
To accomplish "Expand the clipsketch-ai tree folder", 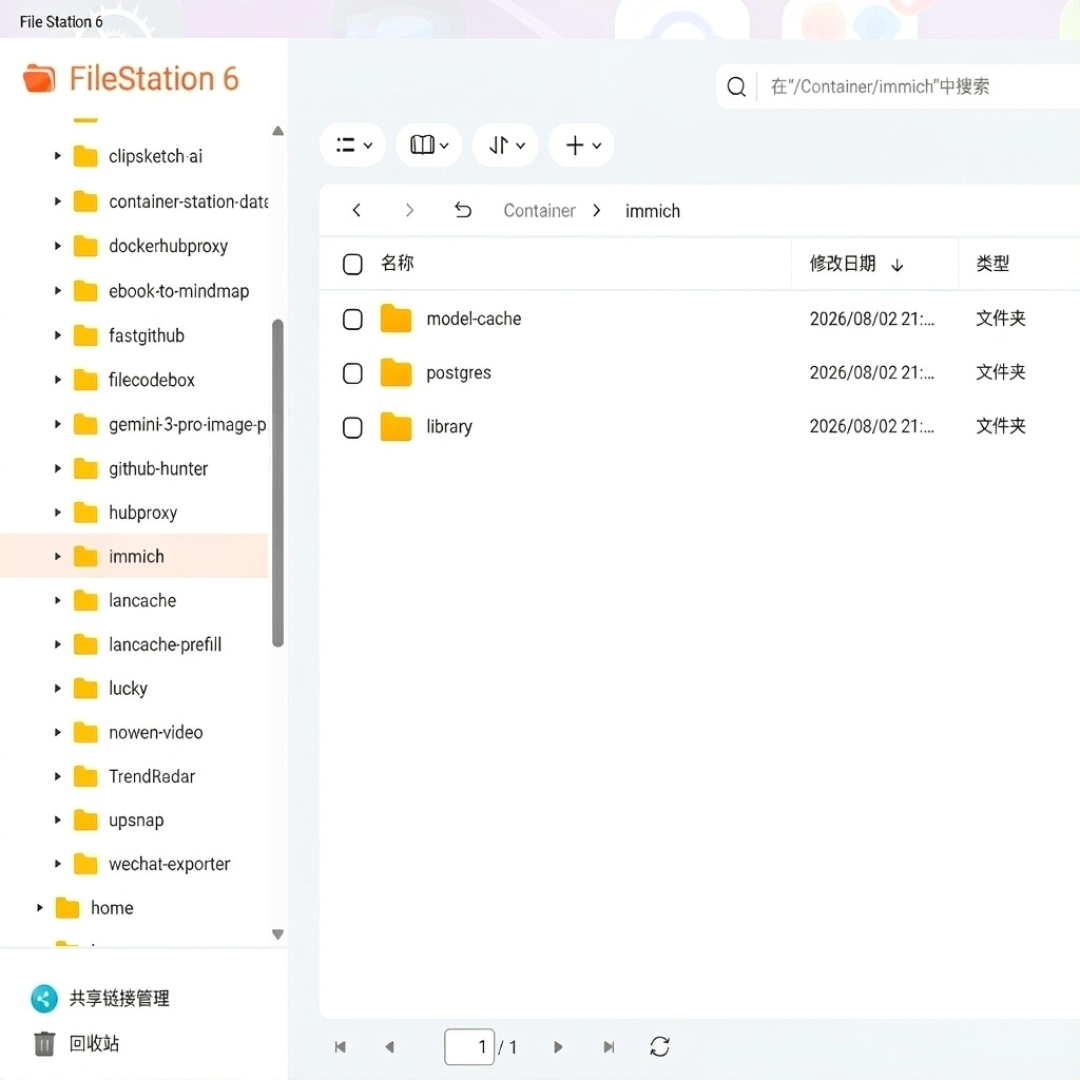I will tap(58, 156).
